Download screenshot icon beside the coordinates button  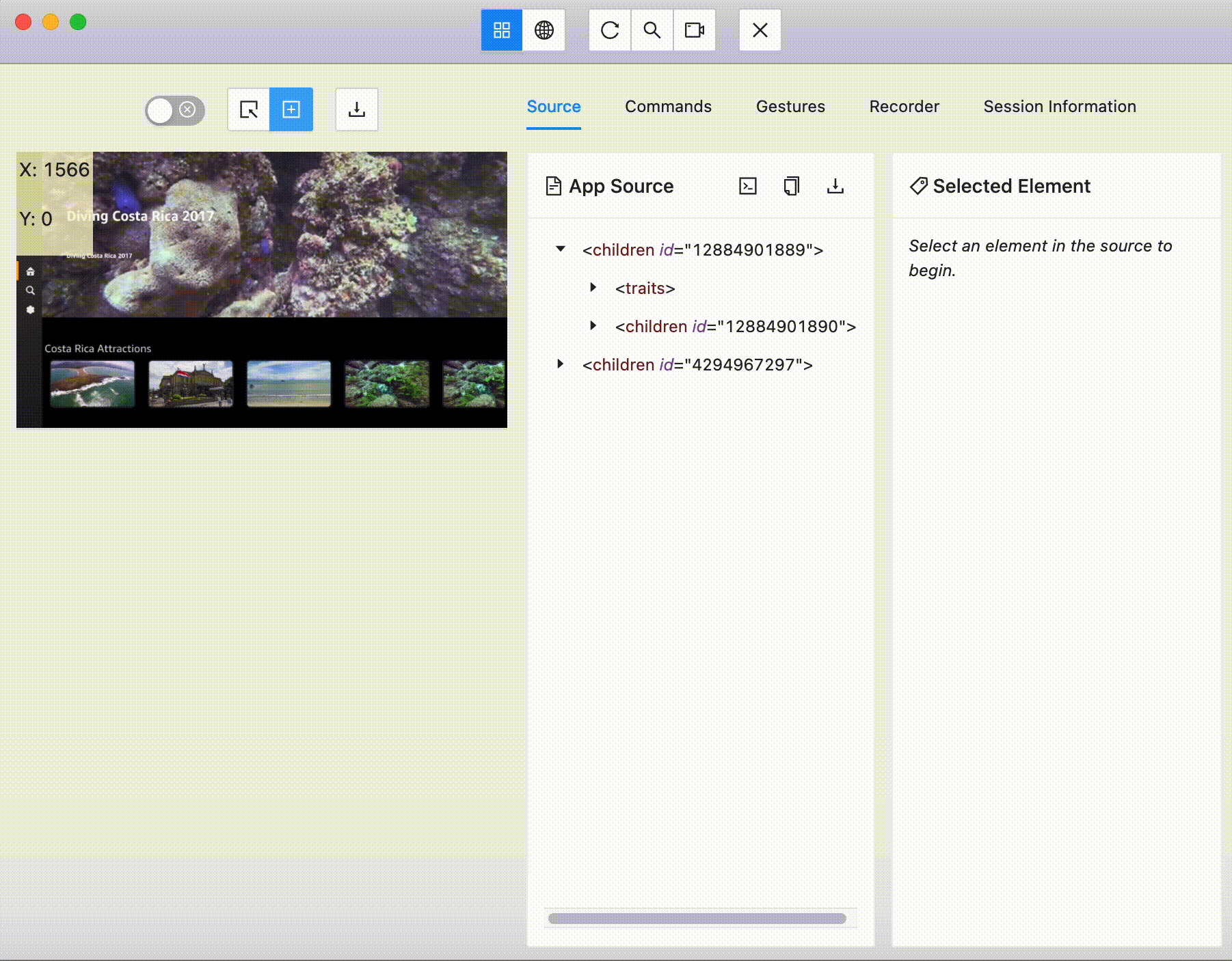356,109
